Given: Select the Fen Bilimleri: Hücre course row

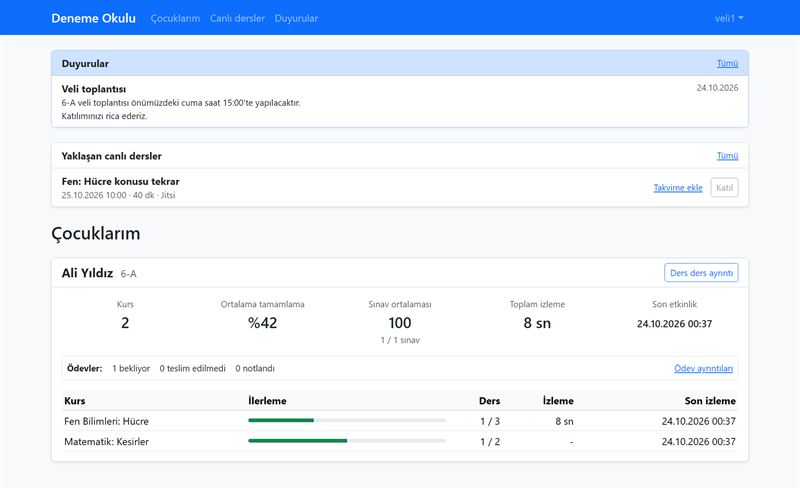Looking at the screenshot, I should point(399,421).
